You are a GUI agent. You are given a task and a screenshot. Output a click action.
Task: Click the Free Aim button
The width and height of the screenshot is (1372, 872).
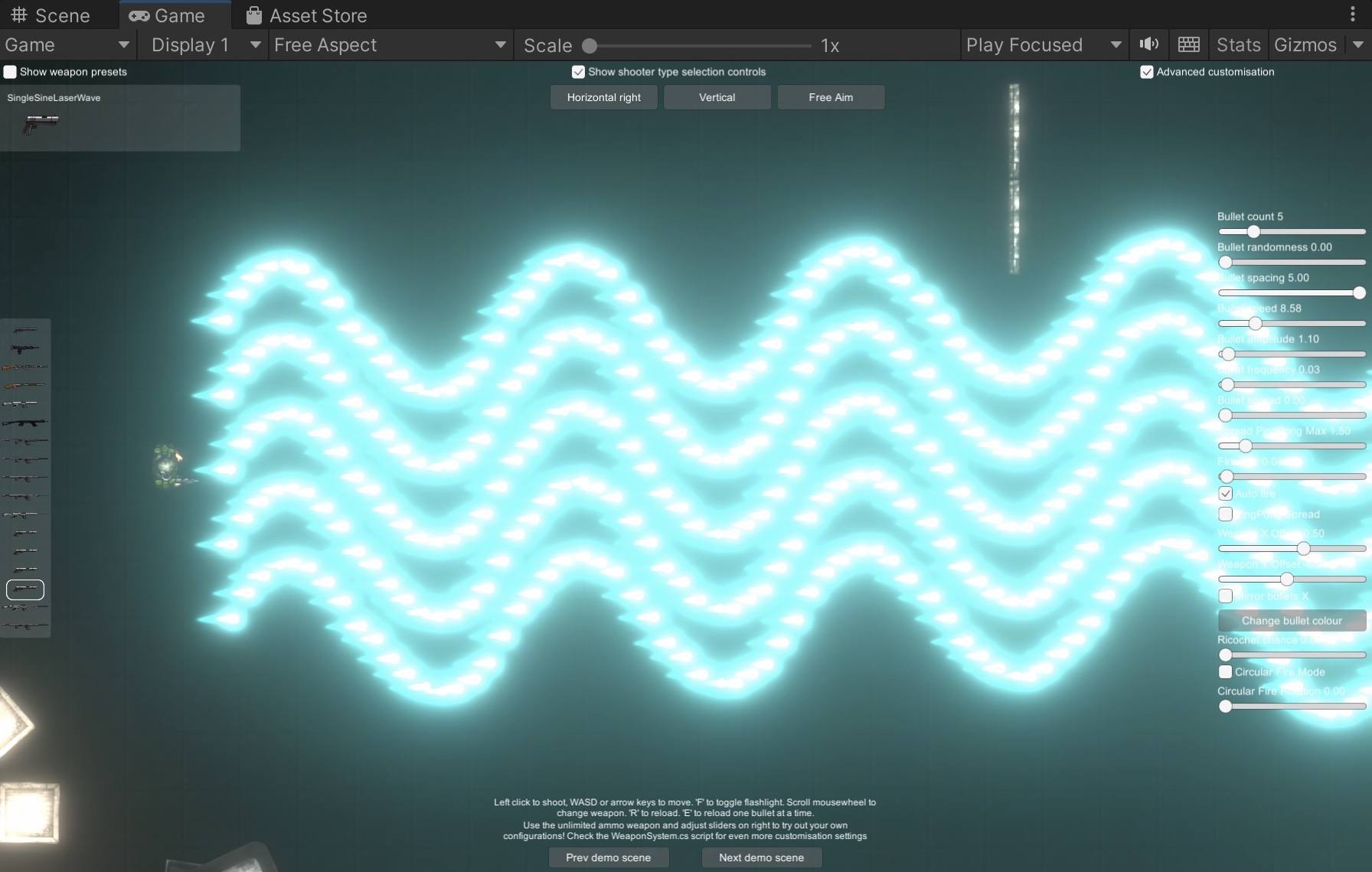click(x=831, y=97)
